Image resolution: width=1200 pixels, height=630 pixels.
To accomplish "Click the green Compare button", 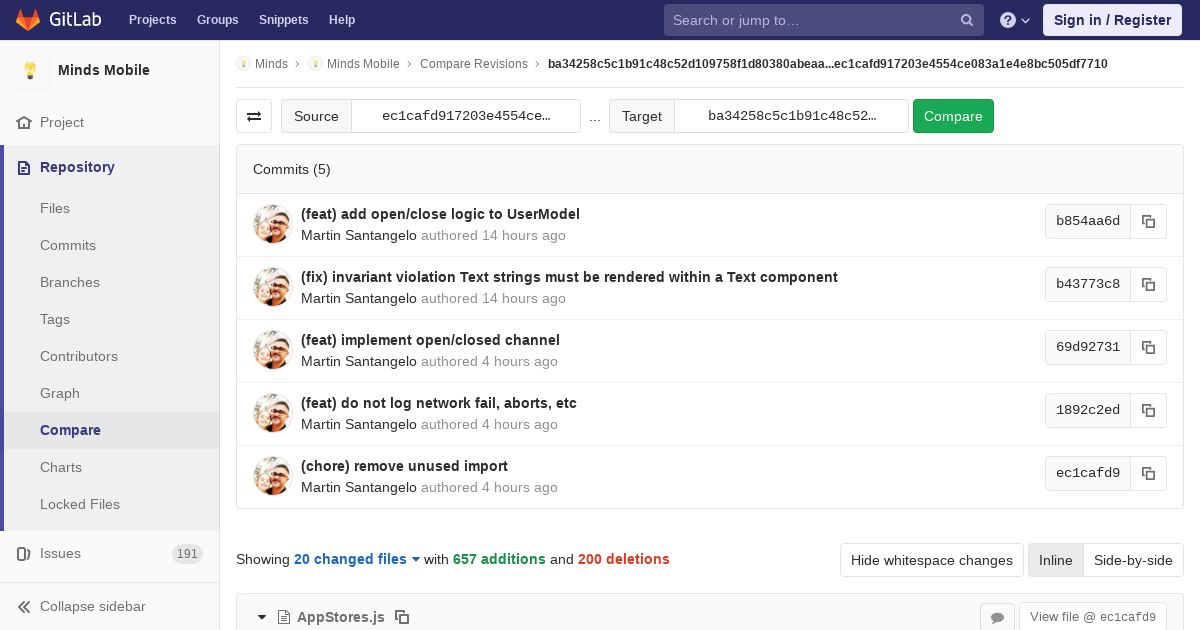I will (x=953, y=116).
